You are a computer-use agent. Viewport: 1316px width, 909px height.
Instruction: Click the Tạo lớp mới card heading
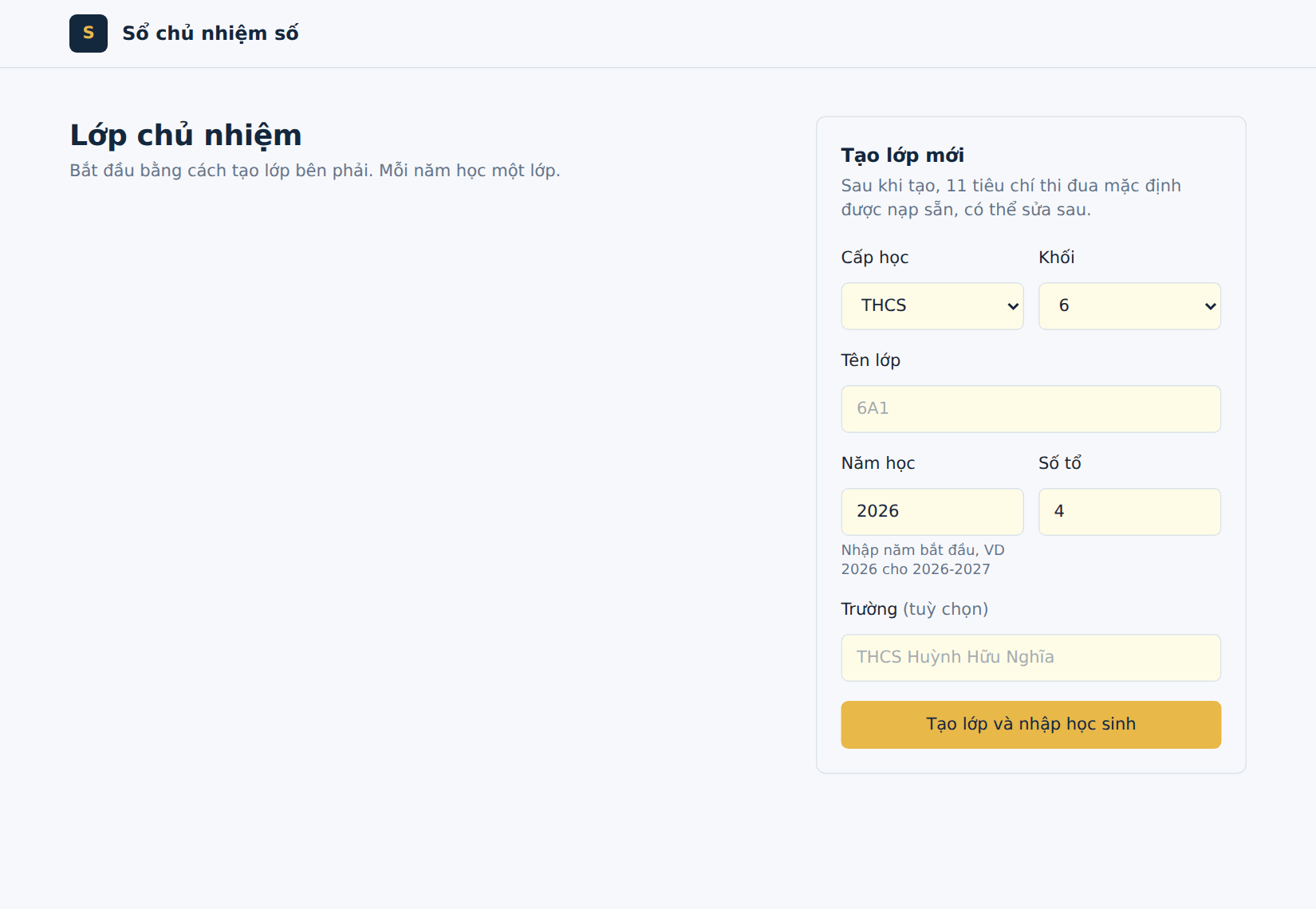pyautogui.click(x=903, y=155)
